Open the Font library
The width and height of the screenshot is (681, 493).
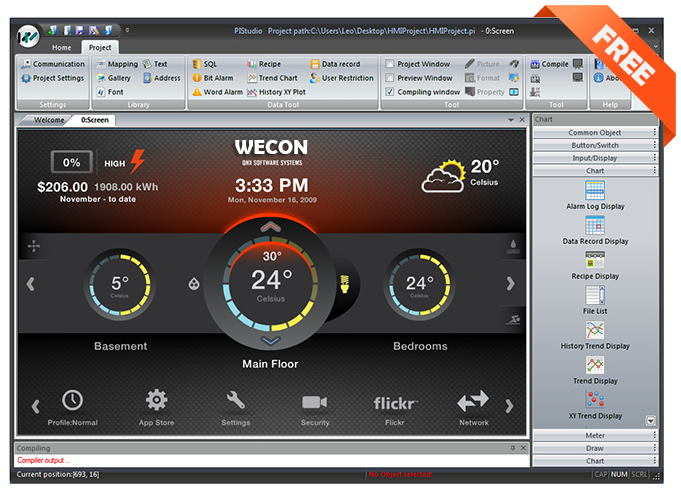[110, 92]
